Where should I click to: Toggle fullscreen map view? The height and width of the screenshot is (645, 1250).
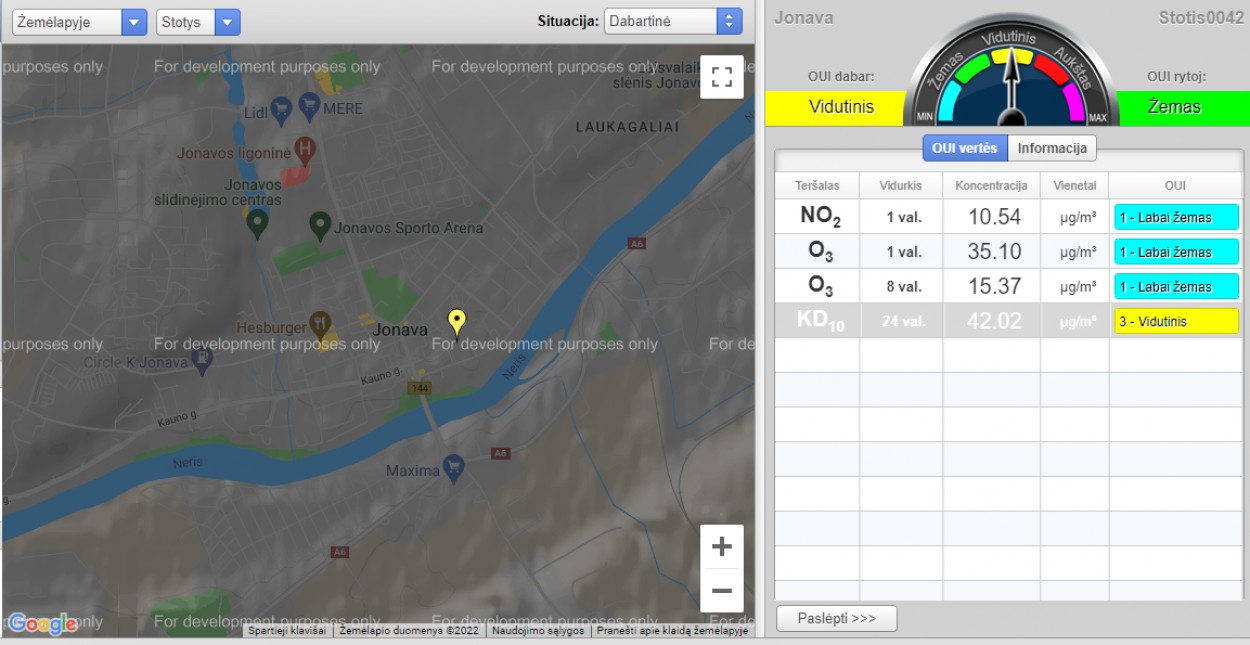click(x=722, y=77)
